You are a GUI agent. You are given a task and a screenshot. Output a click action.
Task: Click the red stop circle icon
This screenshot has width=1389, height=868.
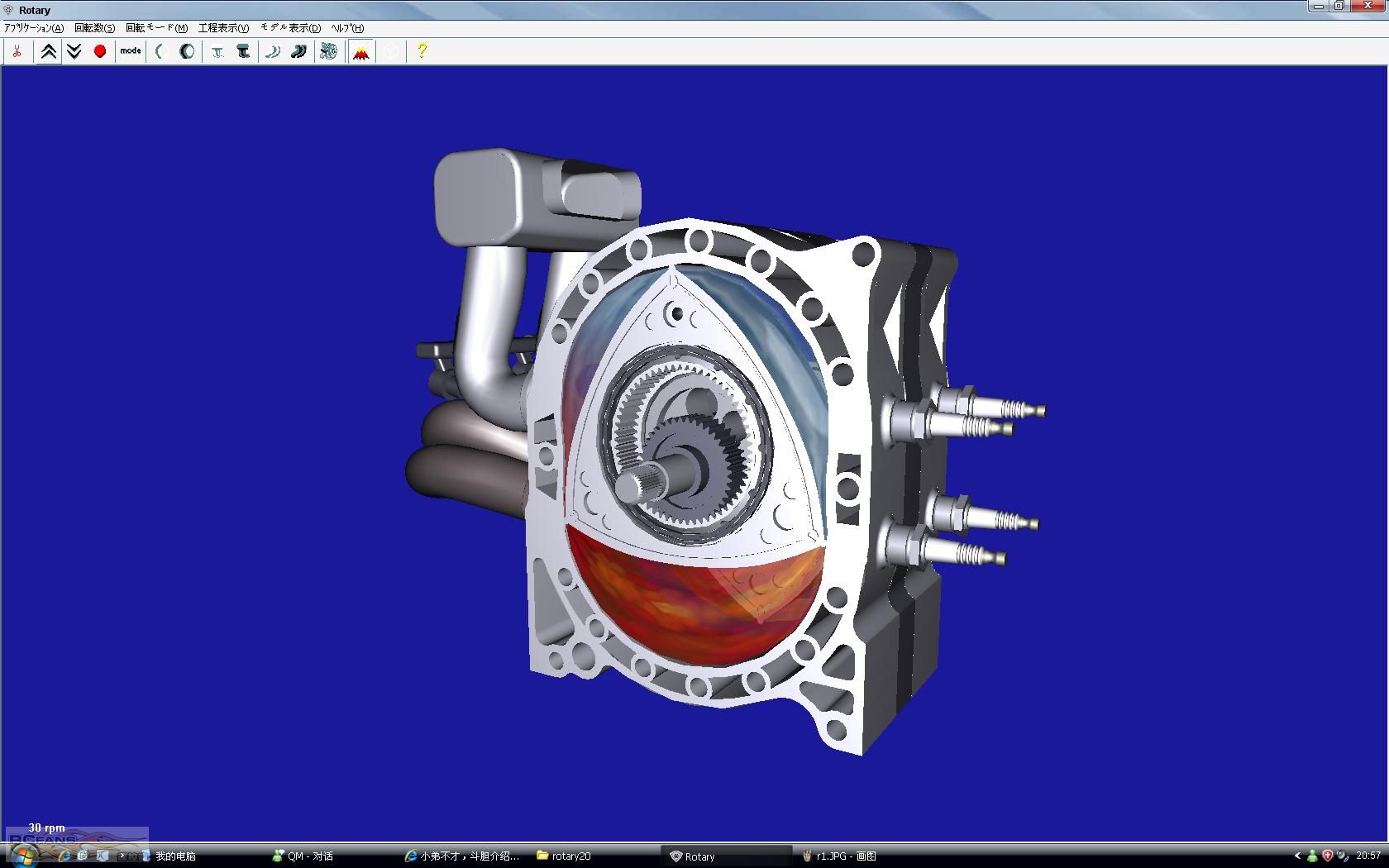coord(100,51)
